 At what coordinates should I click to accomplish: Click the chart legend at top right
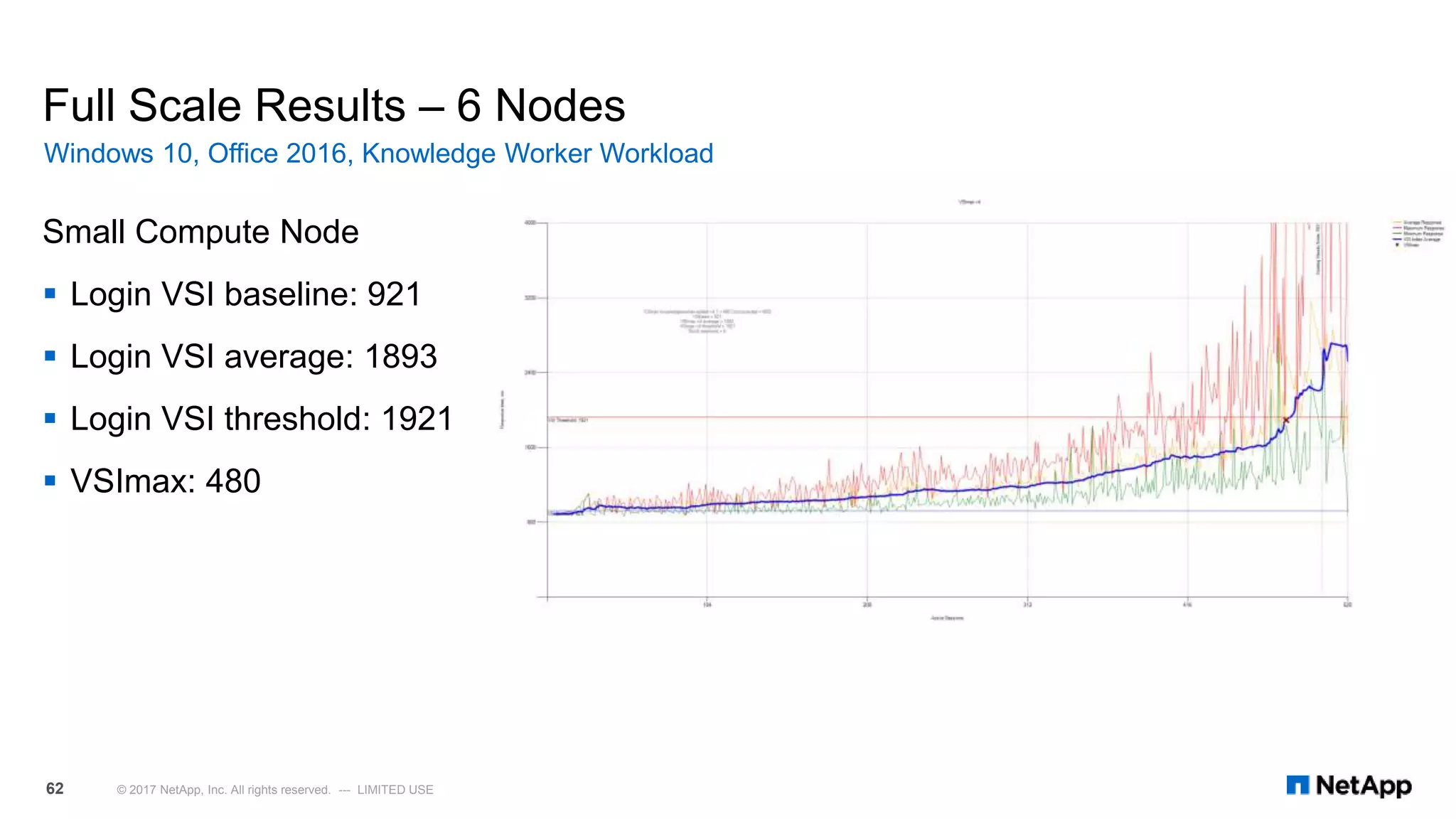[x=1418, y=233]
